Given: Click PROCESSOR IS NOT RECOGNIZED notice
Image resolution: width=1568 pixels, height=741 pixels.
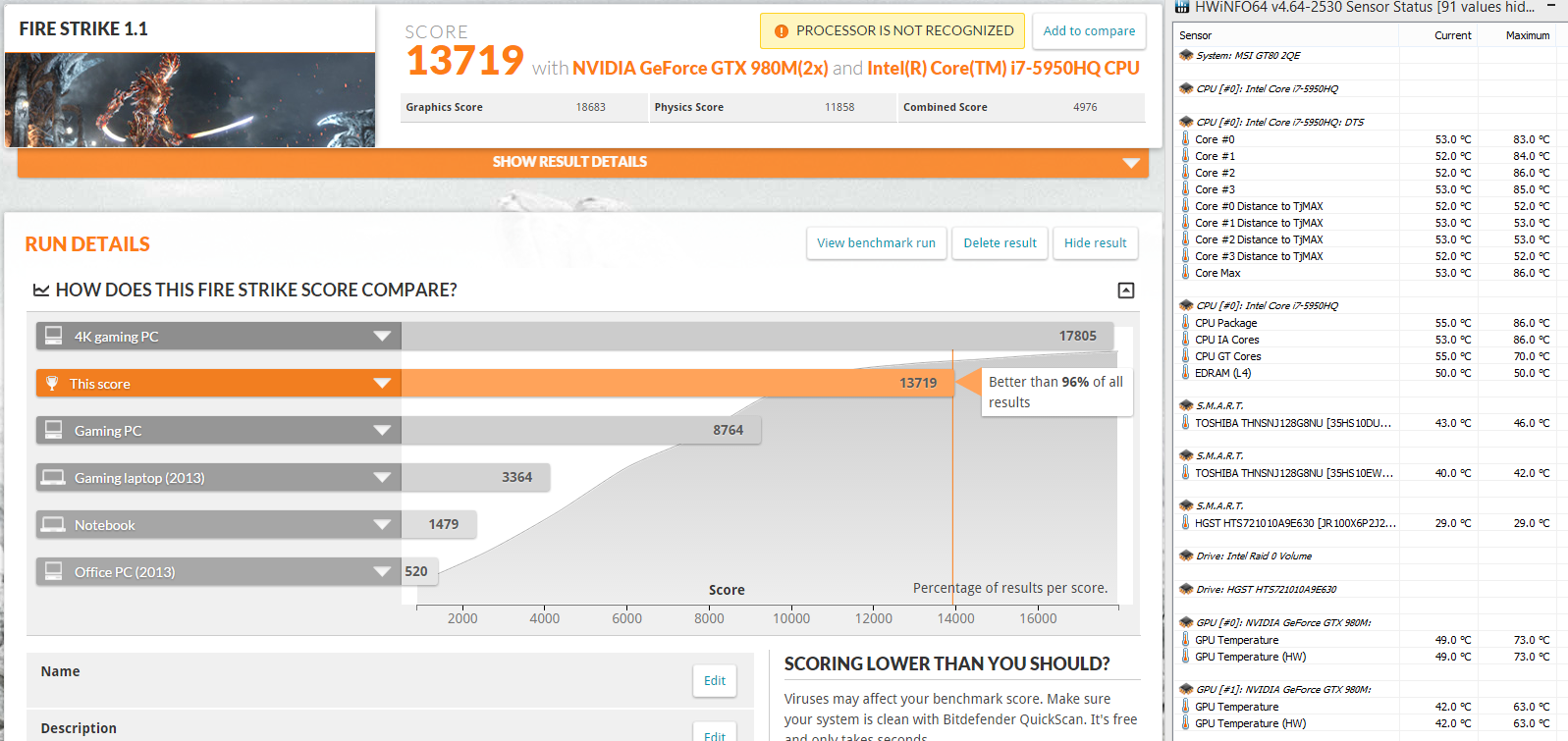Looking at the screenshot, I should tap(892, 31).
